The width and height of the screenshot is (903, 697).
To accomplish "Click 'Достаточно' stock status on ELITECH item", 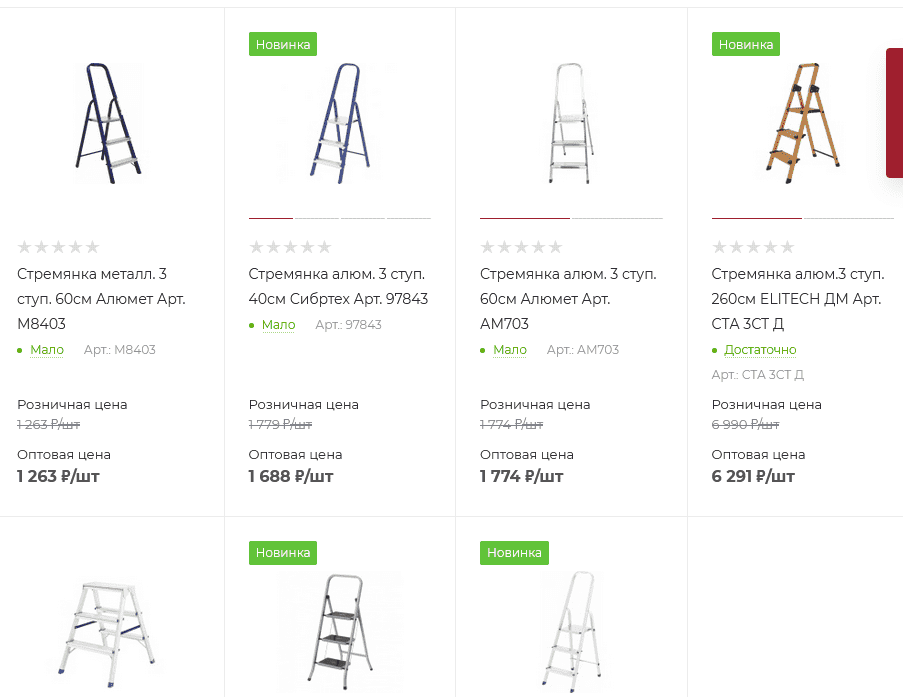I will click(x=760, y=350).
